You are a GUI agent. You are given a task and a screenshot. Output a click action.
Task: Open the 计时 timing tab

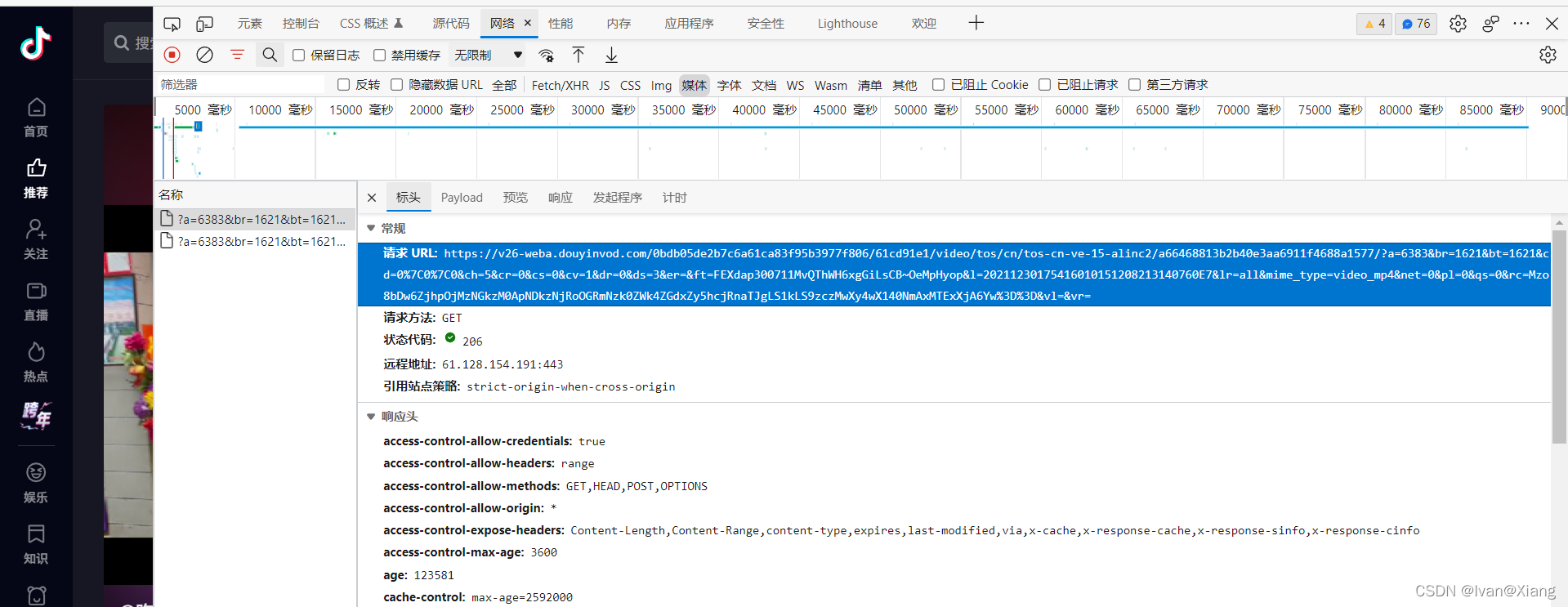pos(675,198)
